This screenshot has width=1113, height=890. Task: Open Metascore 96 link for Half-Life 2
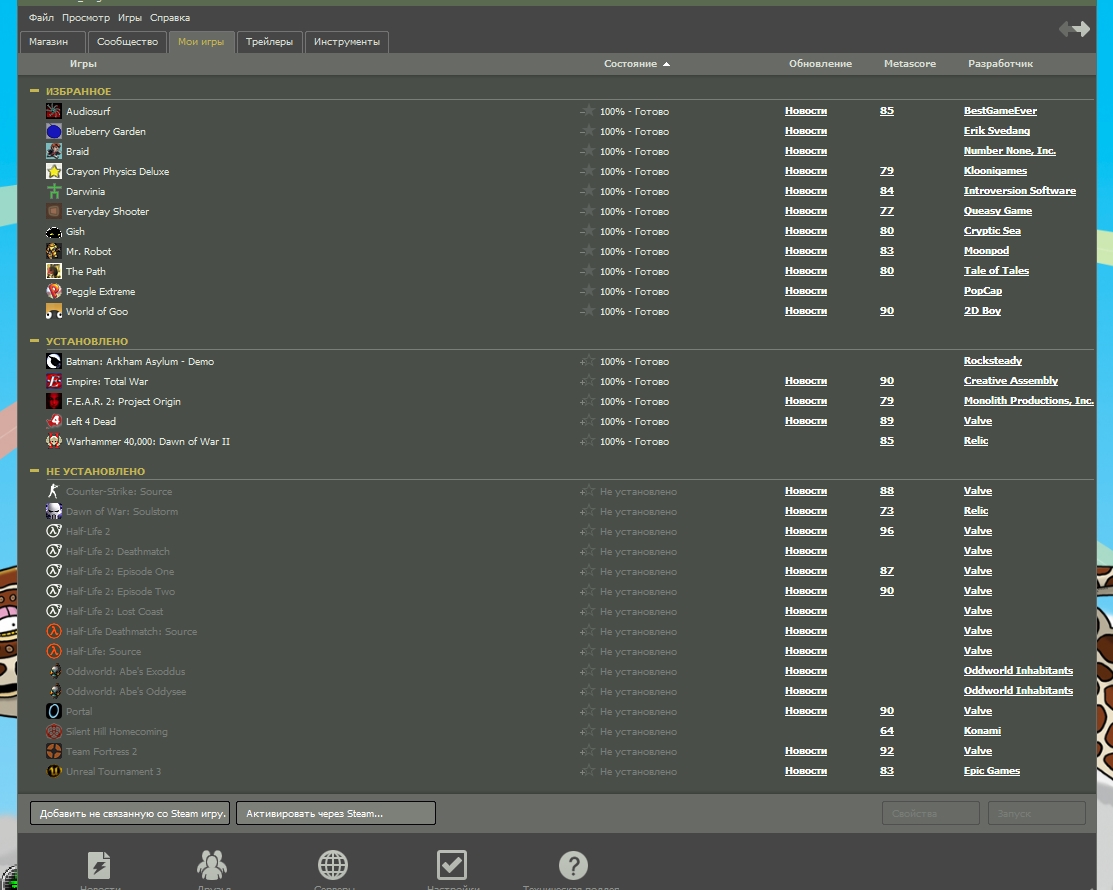coord(887,530)
